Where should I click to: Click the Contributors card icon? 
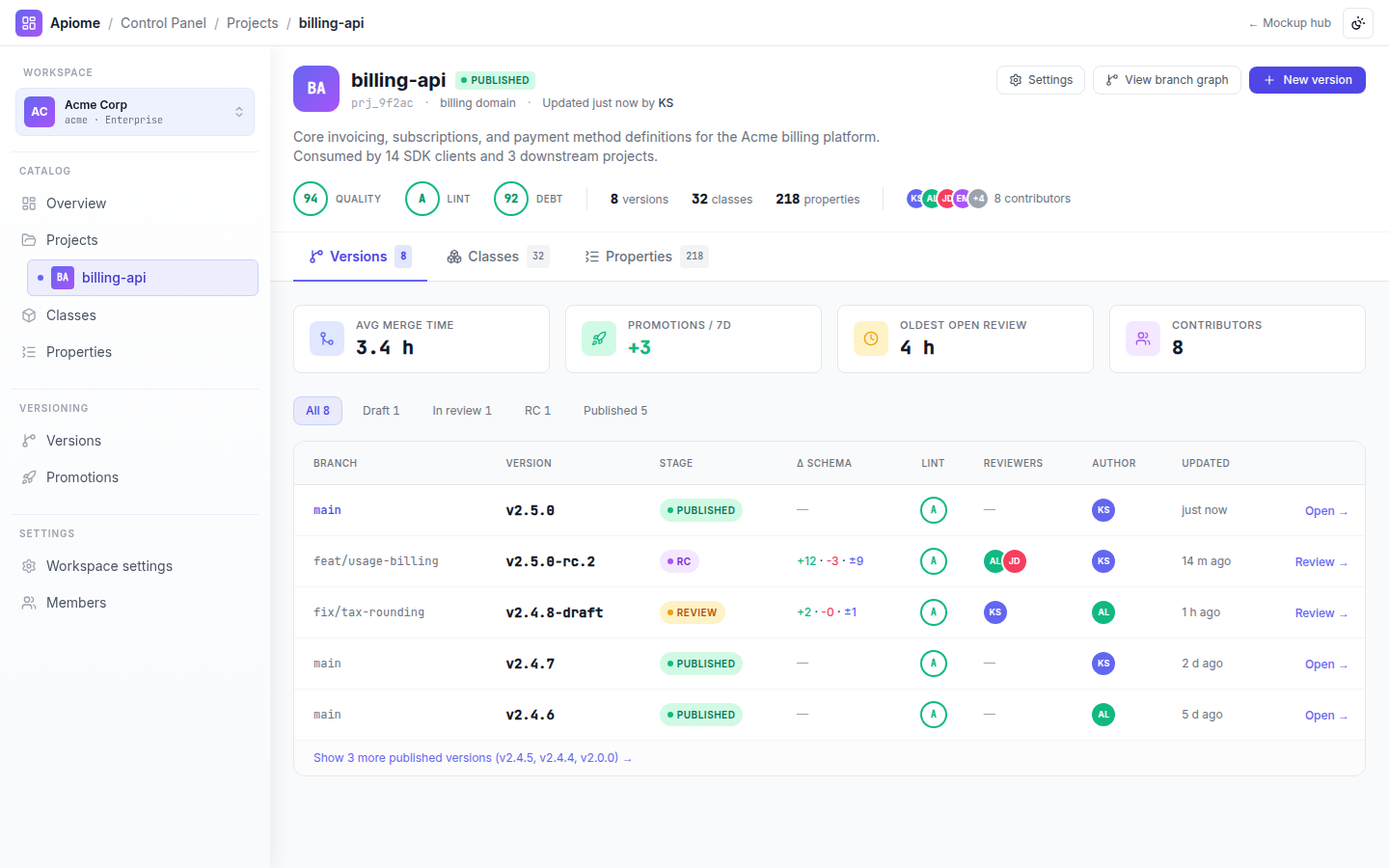pyautogui.click(x=1143, y=339)
